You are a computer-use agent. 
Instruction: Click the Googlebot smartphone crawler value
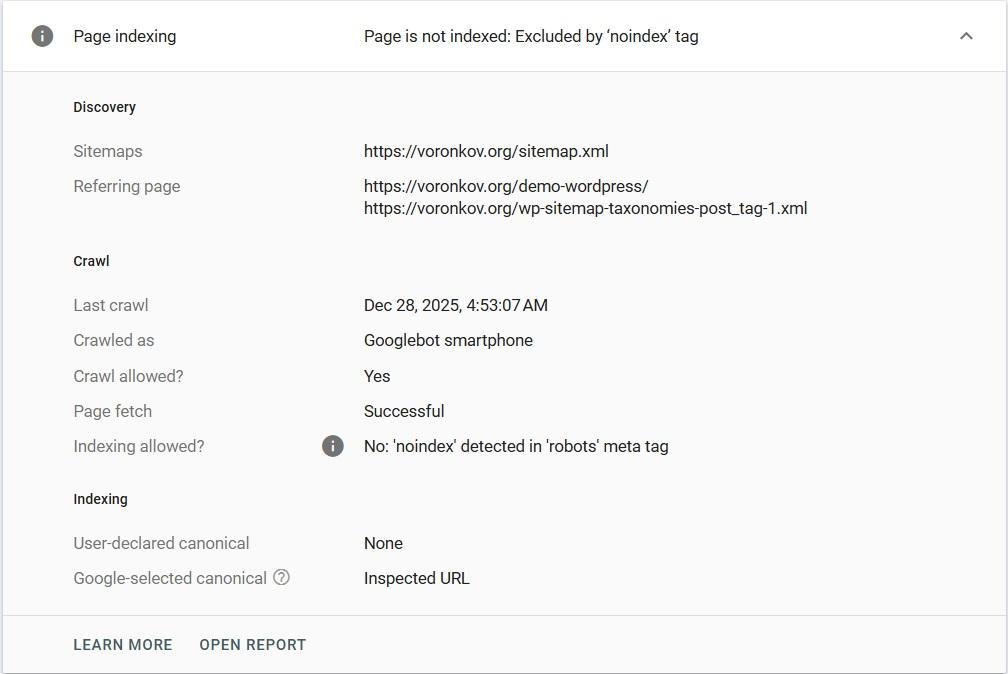tap(448, 340)
